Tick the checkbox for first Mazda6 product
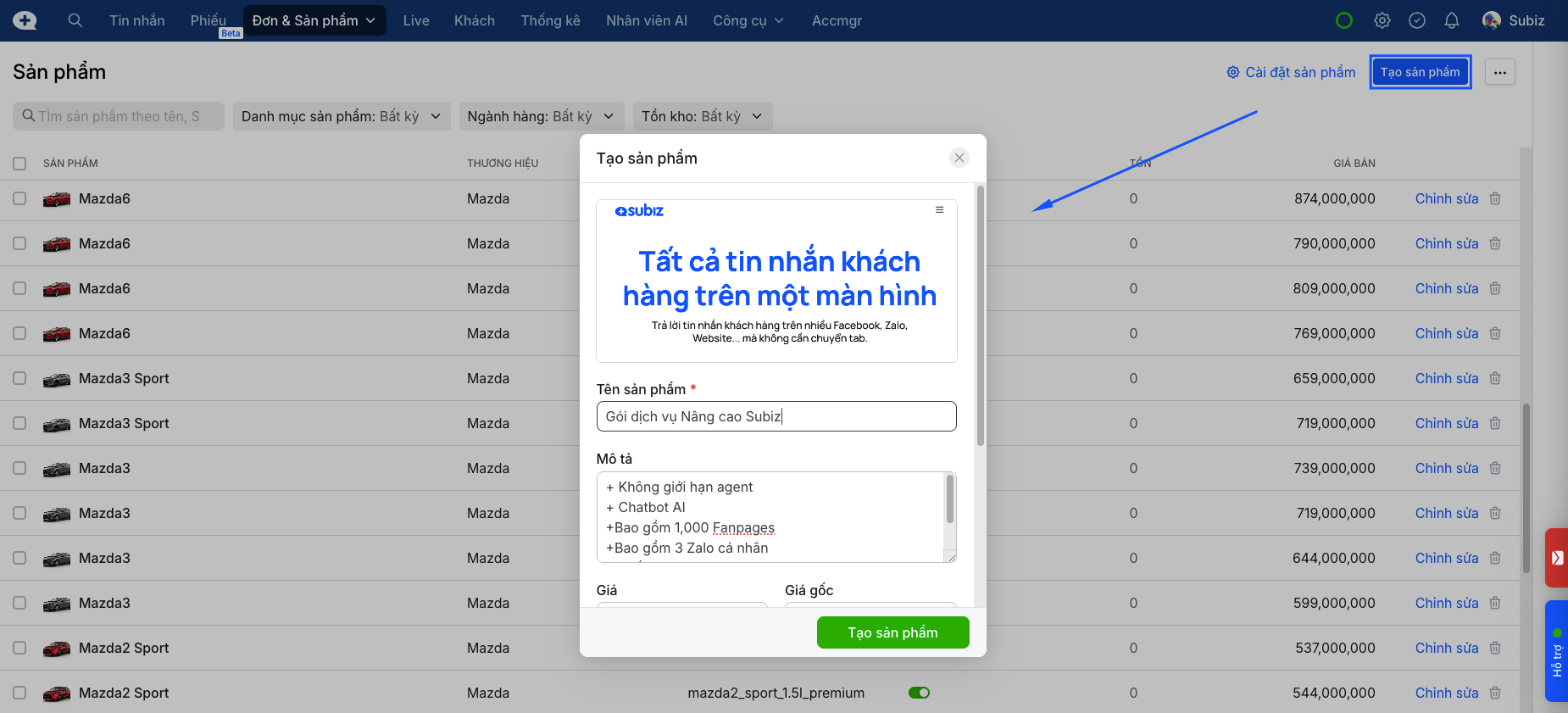This screenshot has height=713, width=1568. tap(19, 198)
